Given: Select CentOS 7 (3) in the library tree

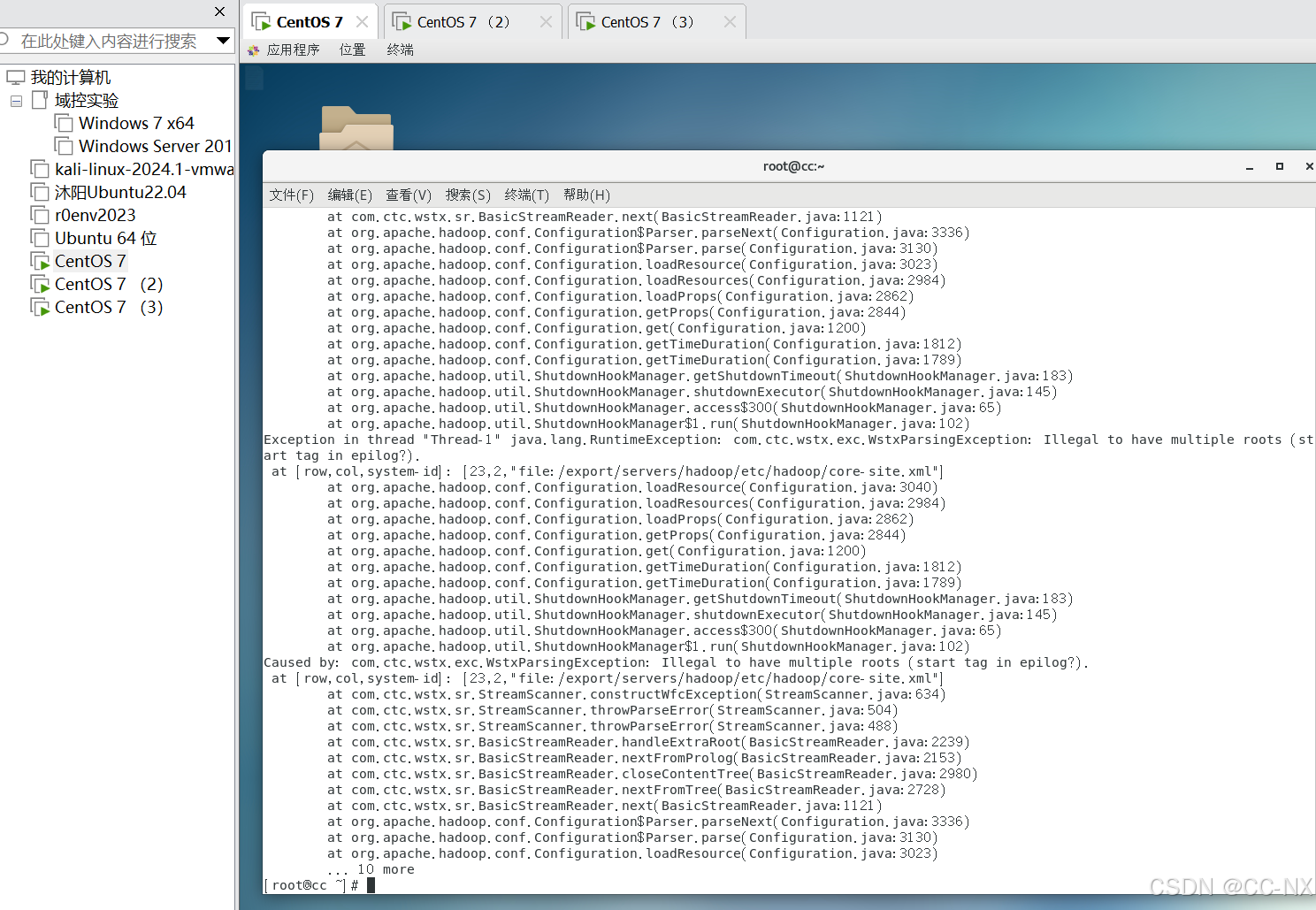Looking at the screenshot, I should pos(109,308).
